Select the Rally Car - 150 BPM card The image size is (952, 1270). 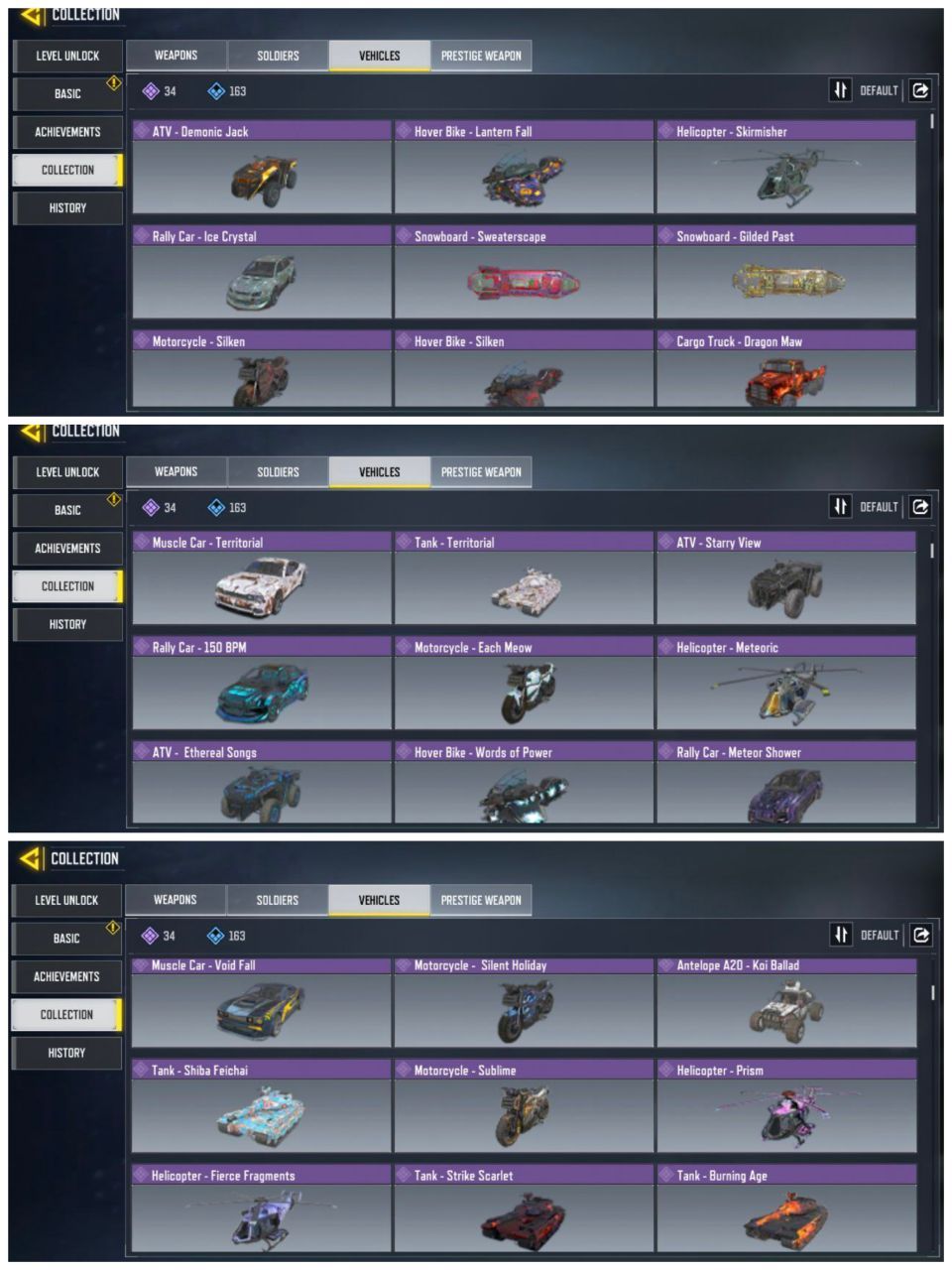click(262, 683)
